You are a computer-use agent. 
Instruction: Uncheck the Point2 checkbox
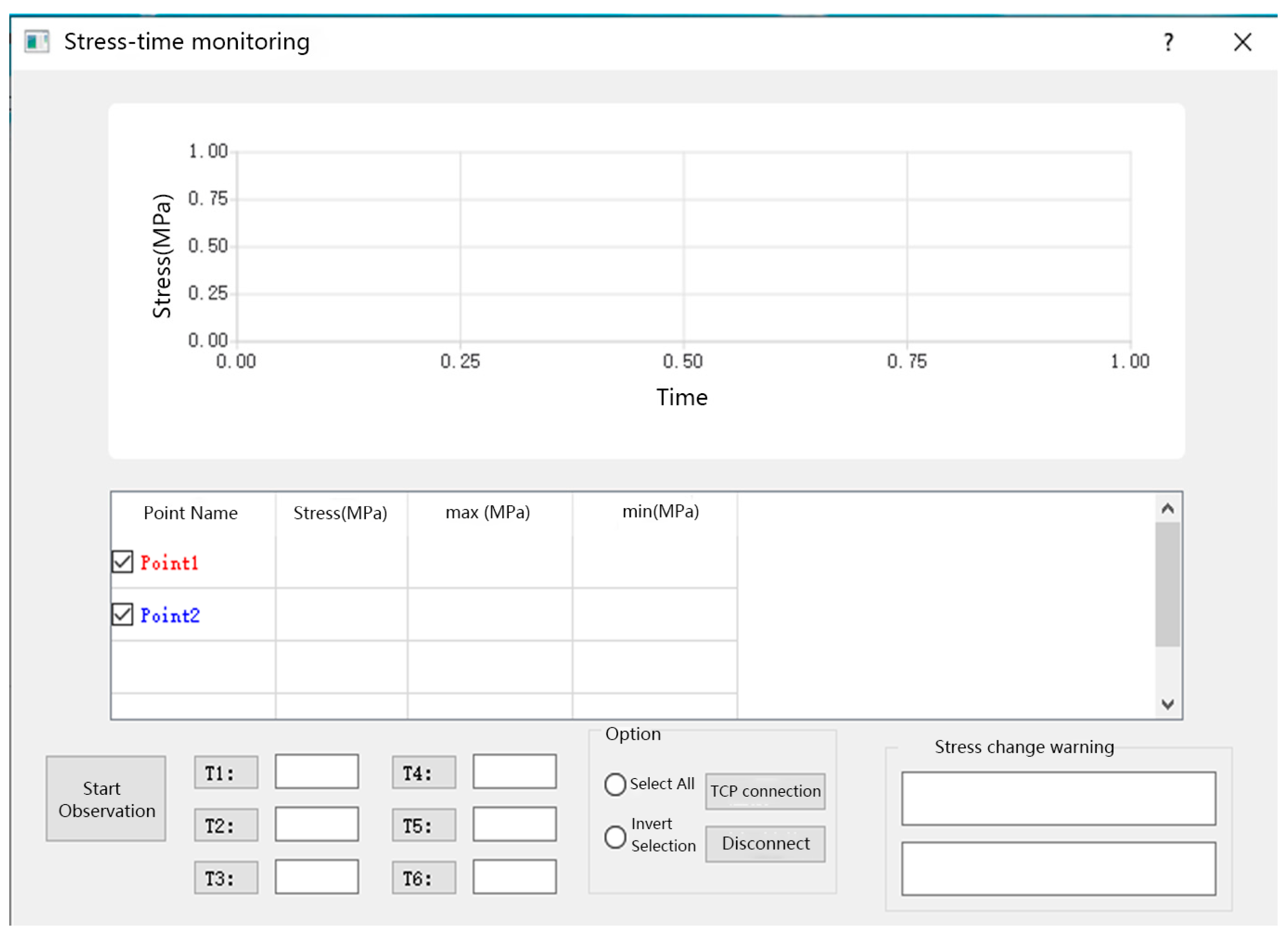click(x=122, y=614)
